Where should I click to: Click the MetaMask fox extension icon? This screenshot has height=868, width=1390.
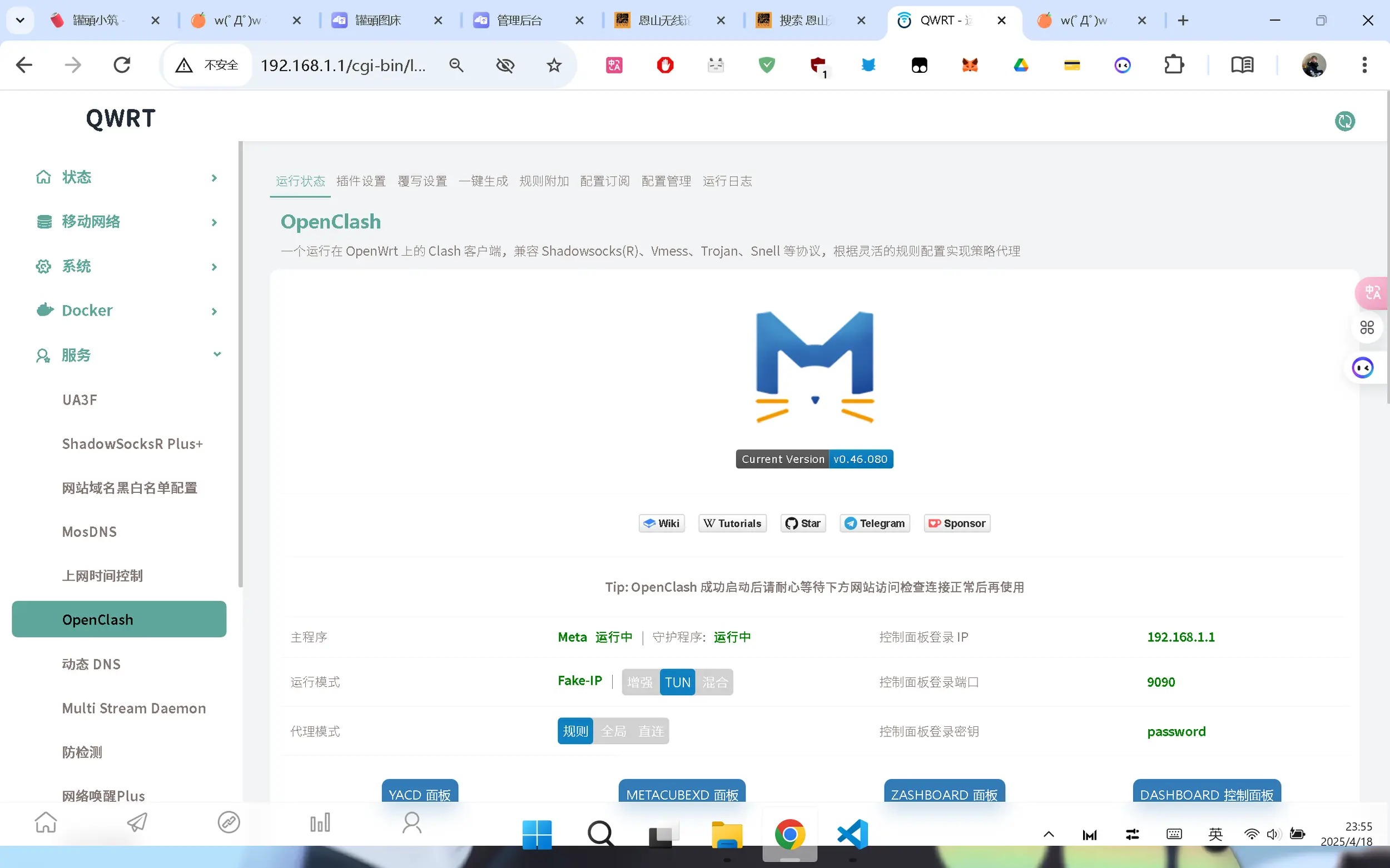tap(970, 65)
